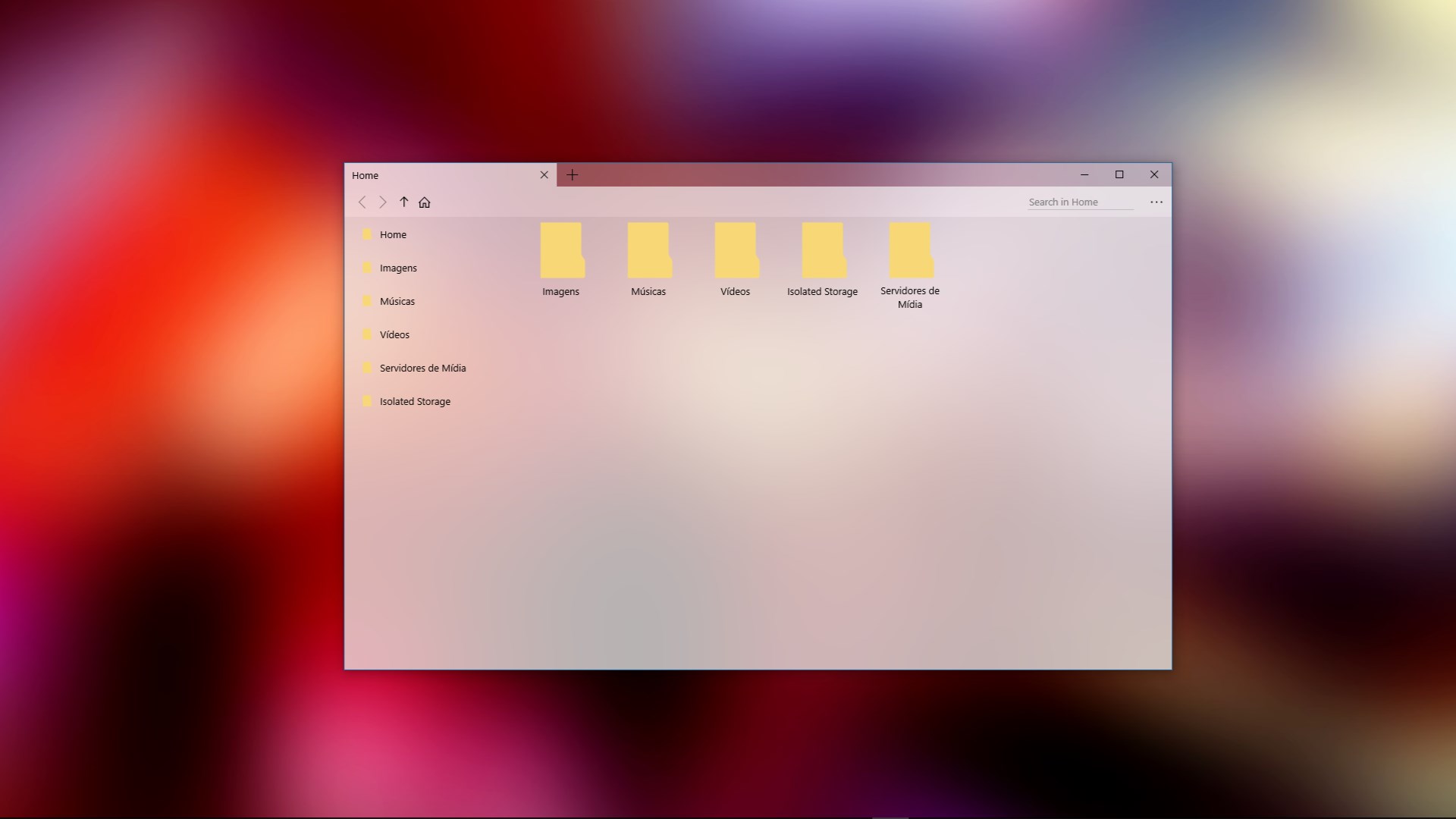This screenshot has height=819, width=1456.
Task: Open the Servidores de Mídia folder icon
Action: coord(909,249)
